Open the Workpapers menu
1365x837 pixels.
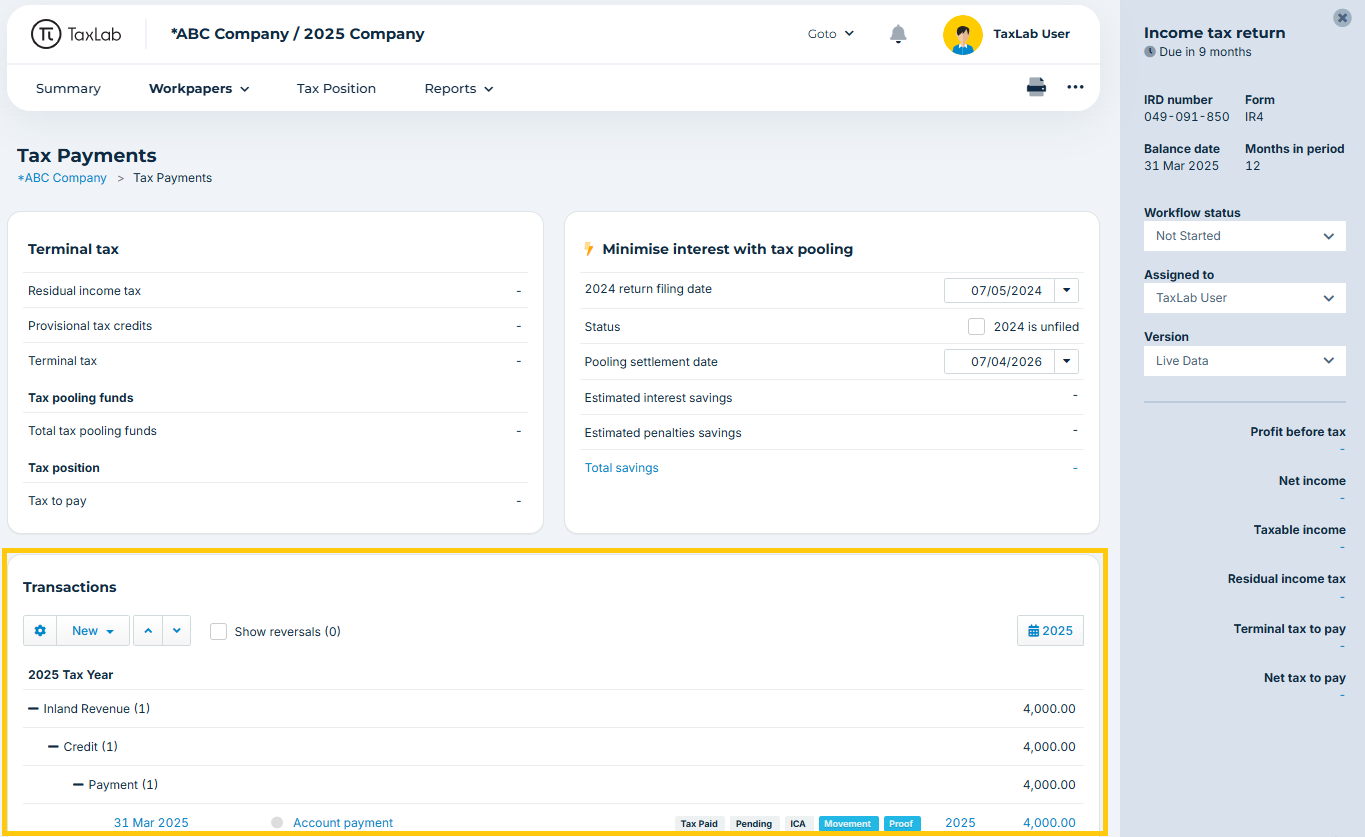tap(199, 89)
